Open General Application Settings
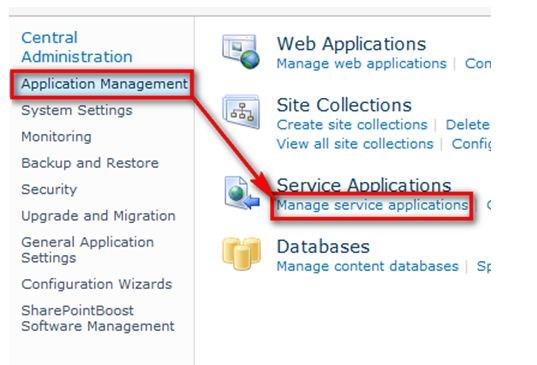The height and width of the screenshot is (365, 537). [x=87, y=250]
